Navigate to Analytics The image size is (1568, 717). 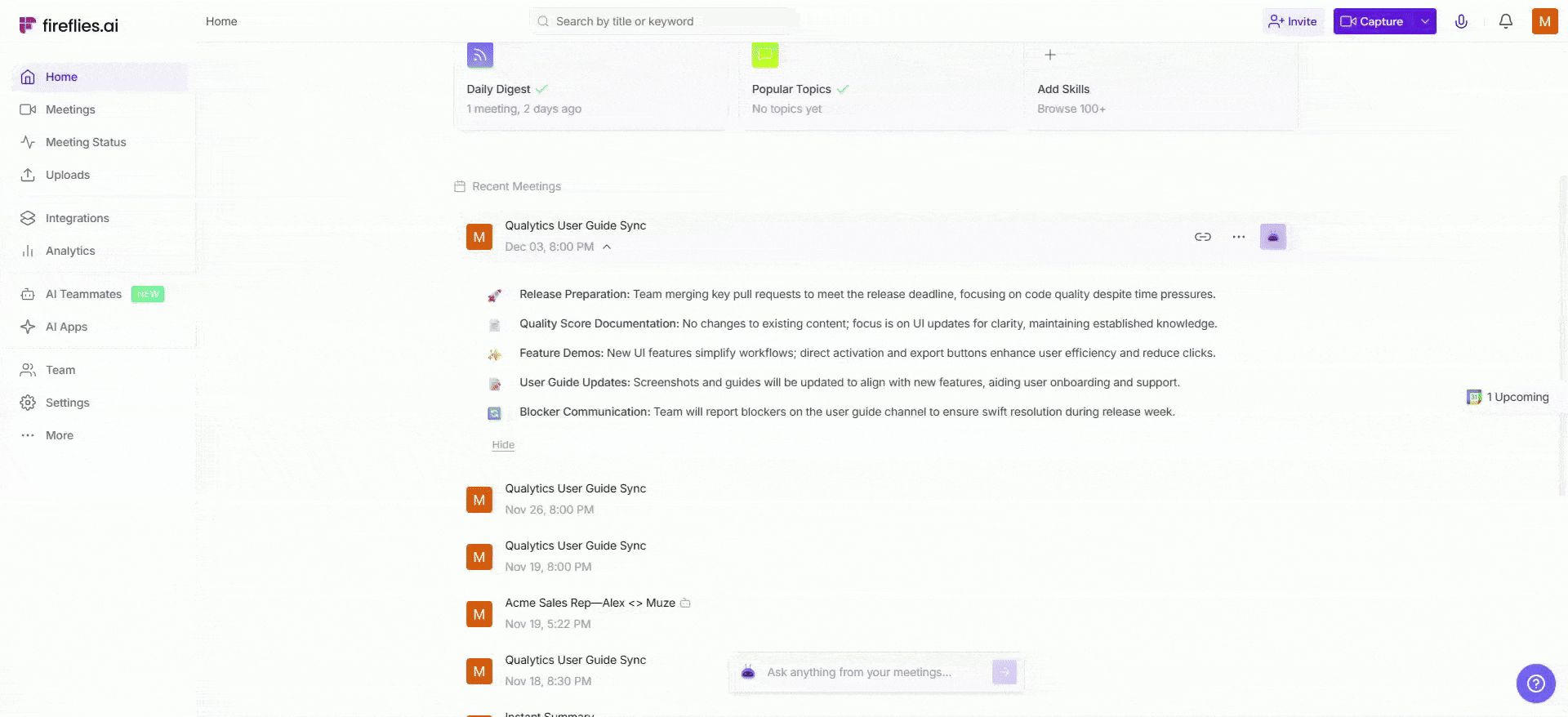point(100,251)
